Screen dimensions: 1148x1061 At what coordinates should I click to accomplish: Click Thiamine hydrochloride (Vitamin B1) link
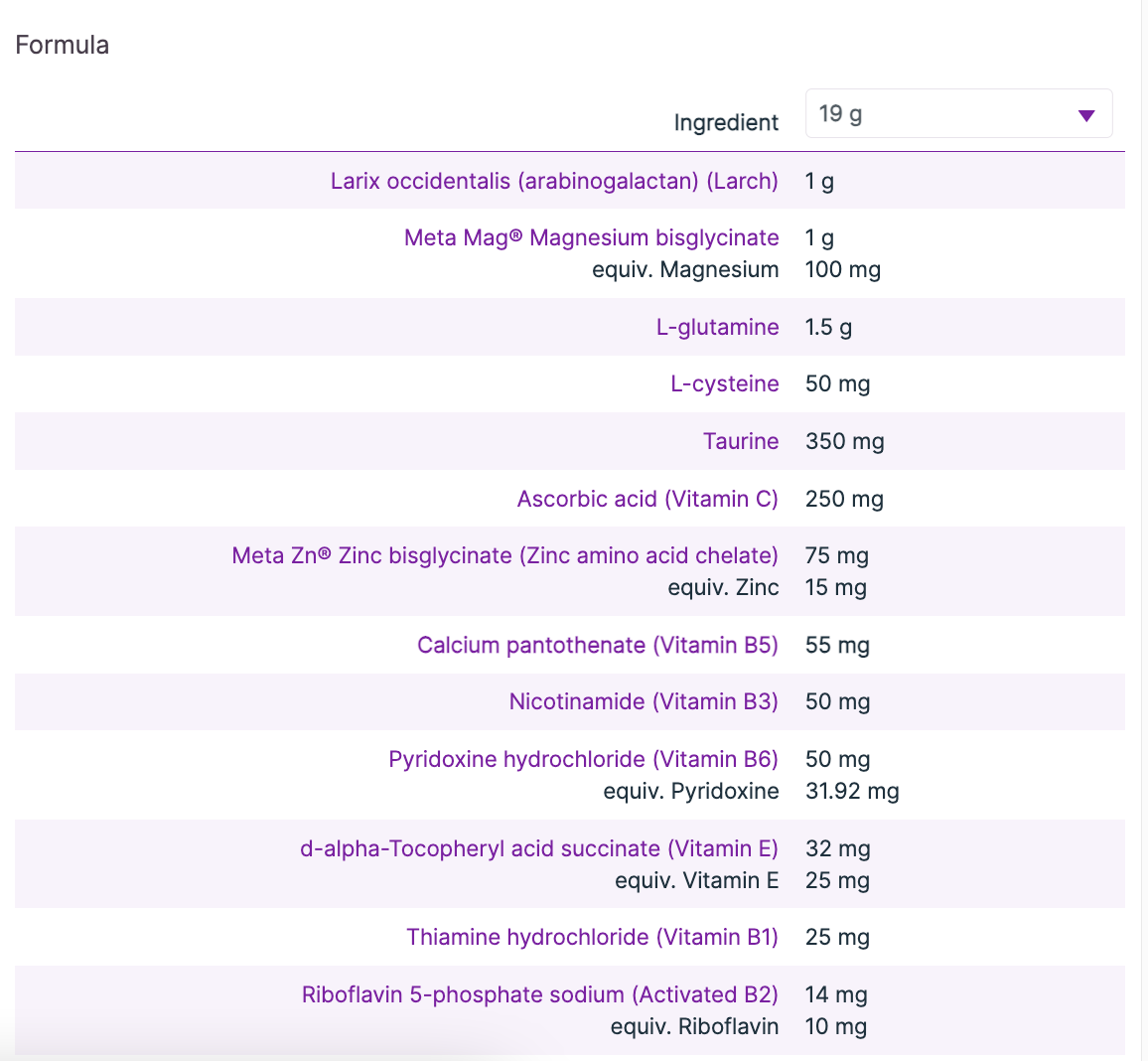tap(592, 937)
